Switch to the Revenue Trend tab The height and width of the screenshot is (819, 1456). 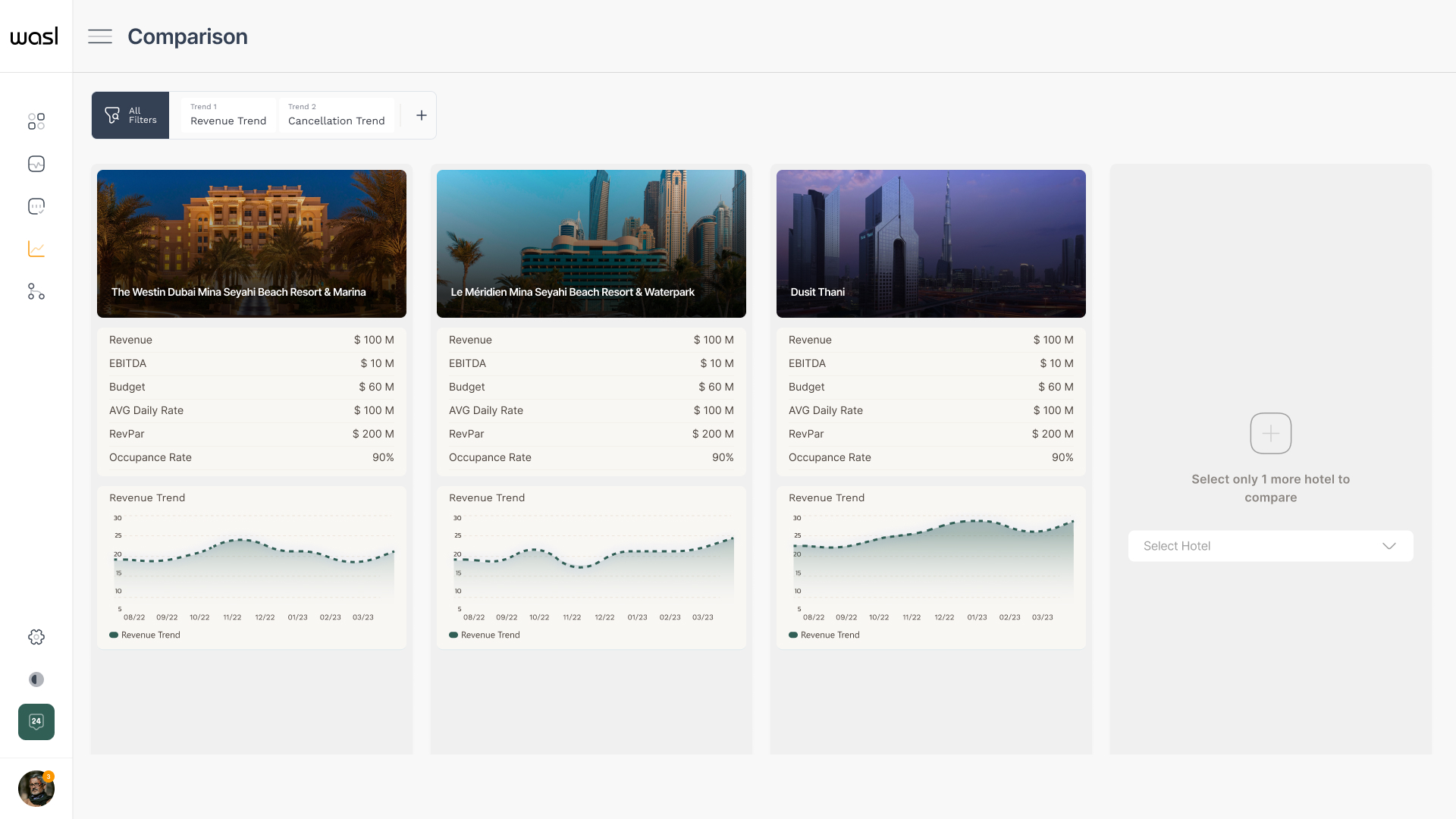(228, 115)
